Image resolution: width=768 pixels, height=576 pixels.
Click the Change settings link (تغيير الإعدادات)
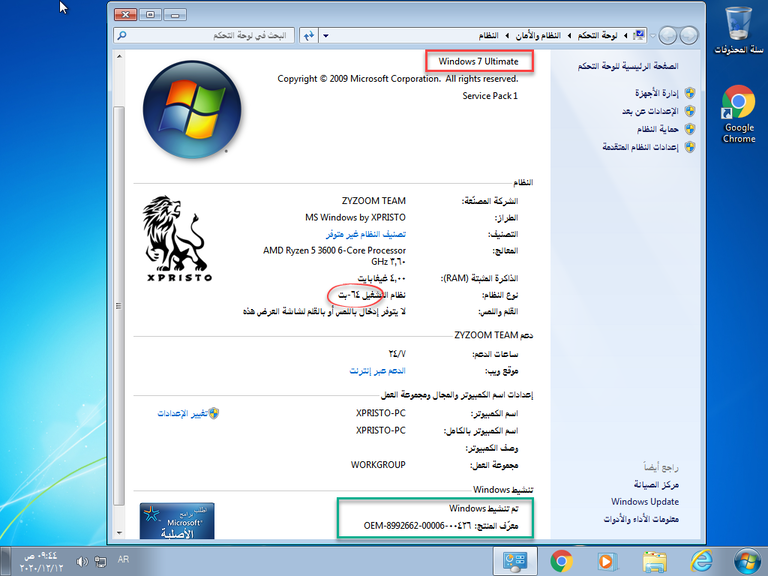(x=182, y=413)
